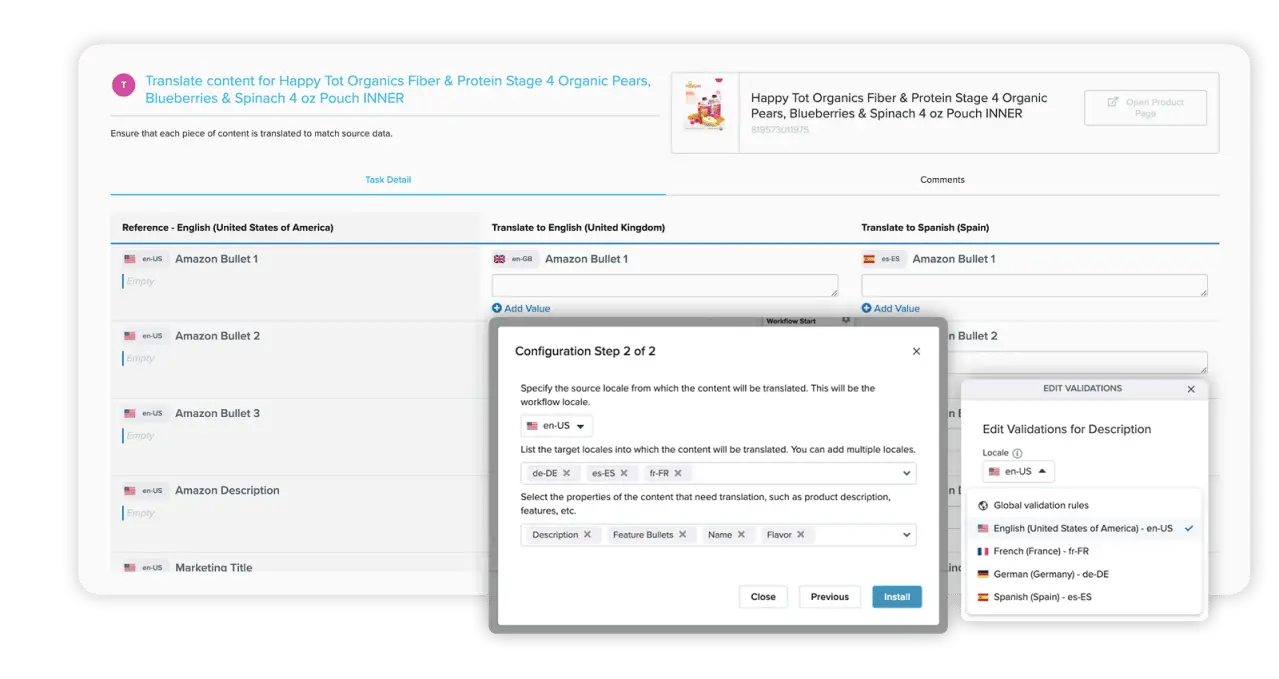
Task: Expand the target locales dropdown arrow
Action: 906,473
